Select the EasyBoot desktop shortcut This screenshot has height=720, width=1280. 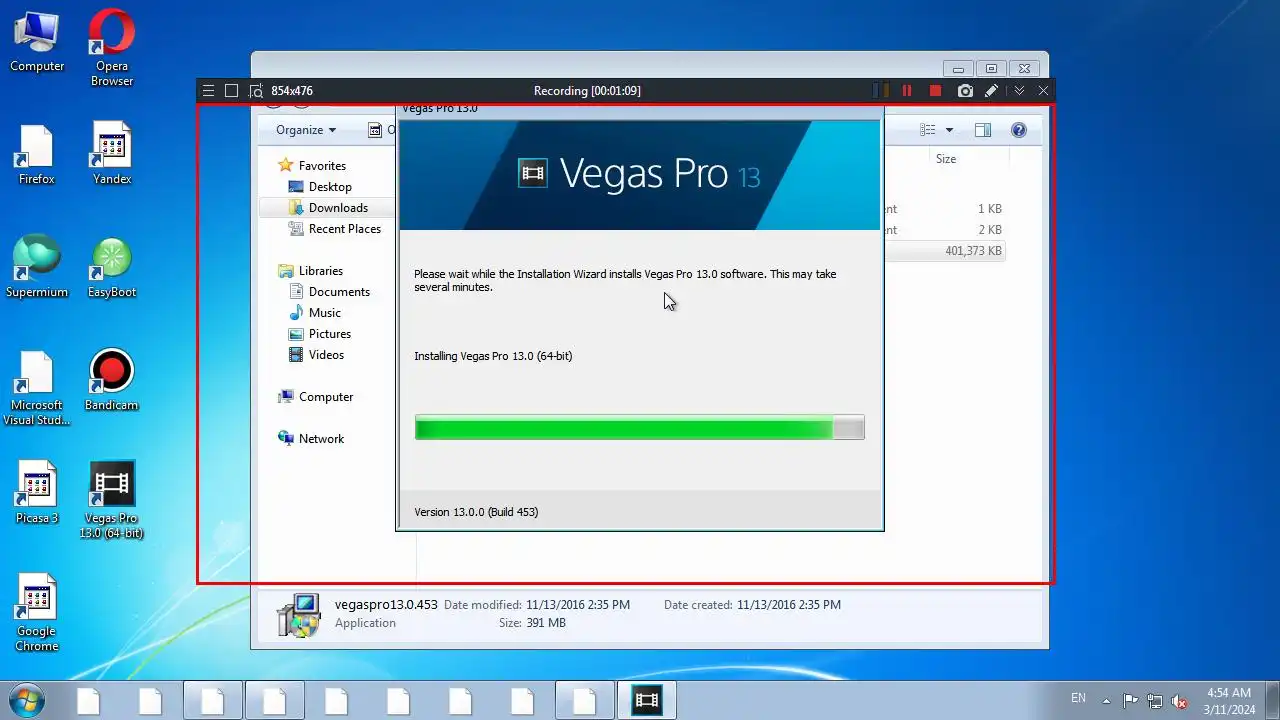click(x=112, y=267)
